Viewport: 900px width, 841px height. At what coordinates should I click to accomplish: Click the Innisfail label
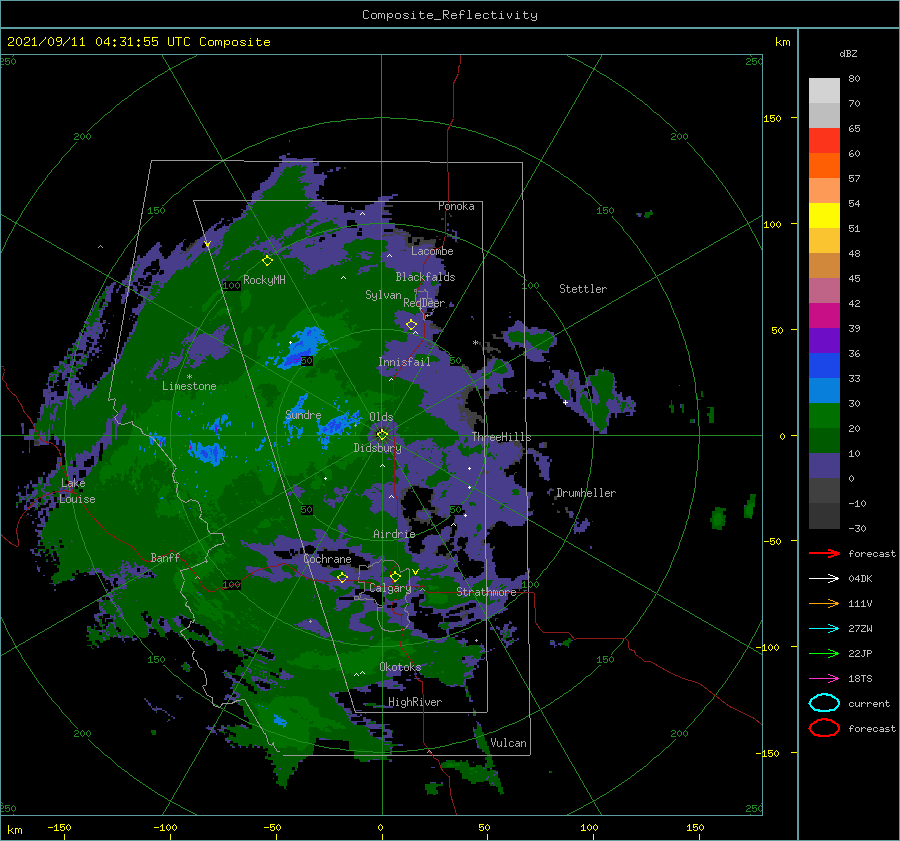click(404, 362)
